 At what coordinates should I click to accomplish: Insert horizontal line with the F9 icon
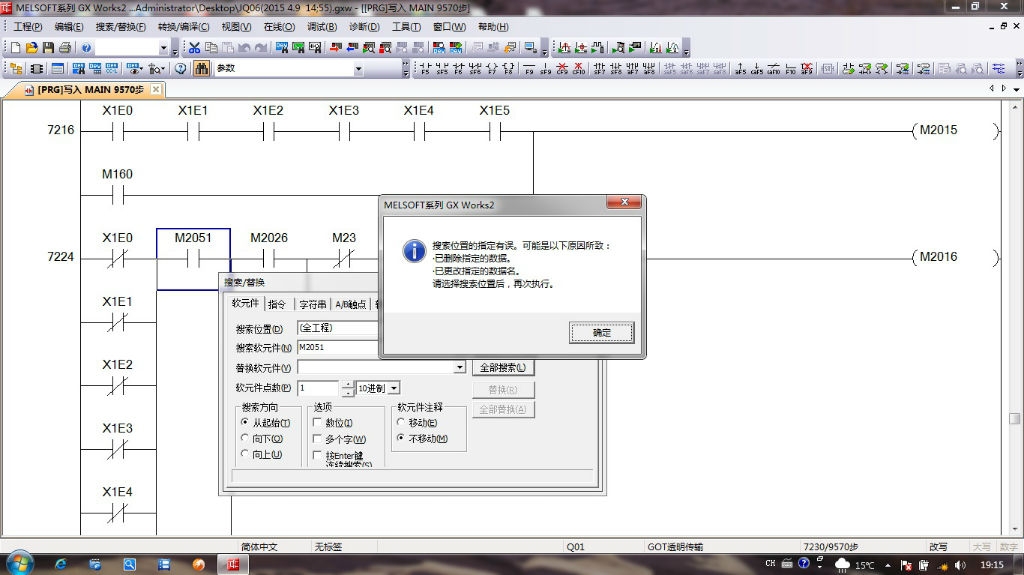tap(529, 69)
